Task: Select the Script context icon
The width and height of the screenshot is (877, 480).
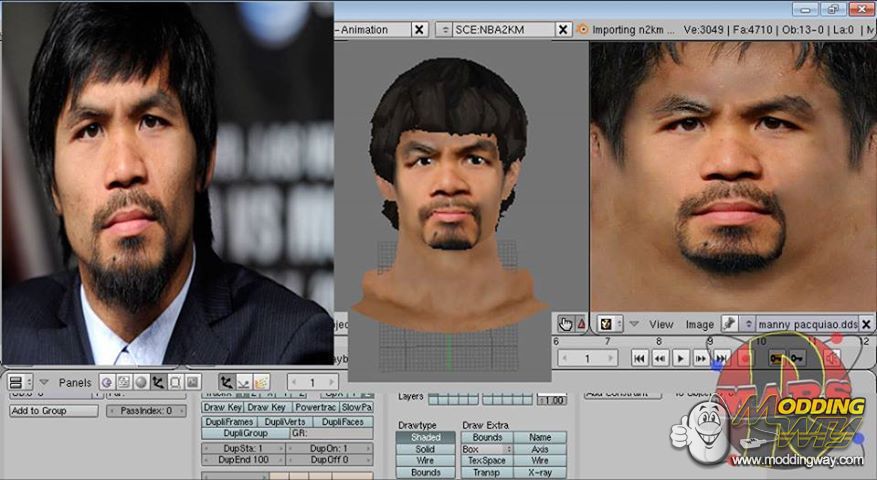Action: [x=124, y=382]
